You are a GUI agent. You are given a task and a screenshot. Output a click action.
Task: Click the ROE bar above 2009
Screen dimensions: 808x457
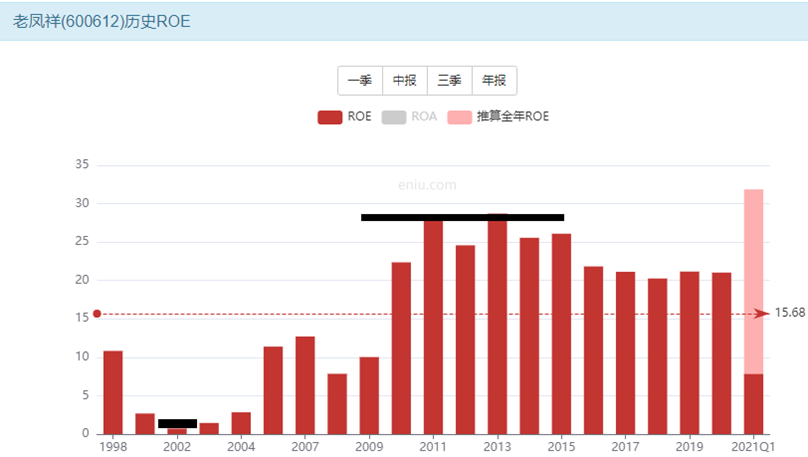click(369, 396)
